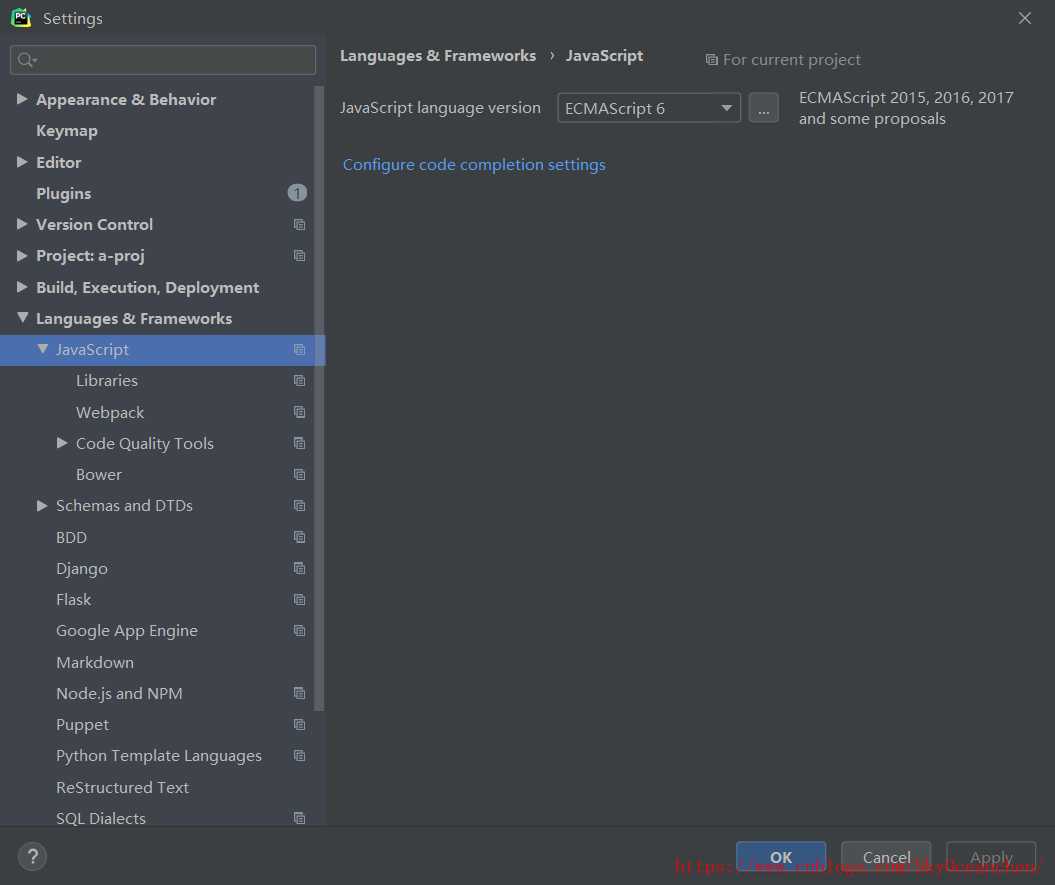Image resolution: width=1055 pixels, height=885 pixels.
Task: Click project-level icon beside Webpack
Action: 299,412
